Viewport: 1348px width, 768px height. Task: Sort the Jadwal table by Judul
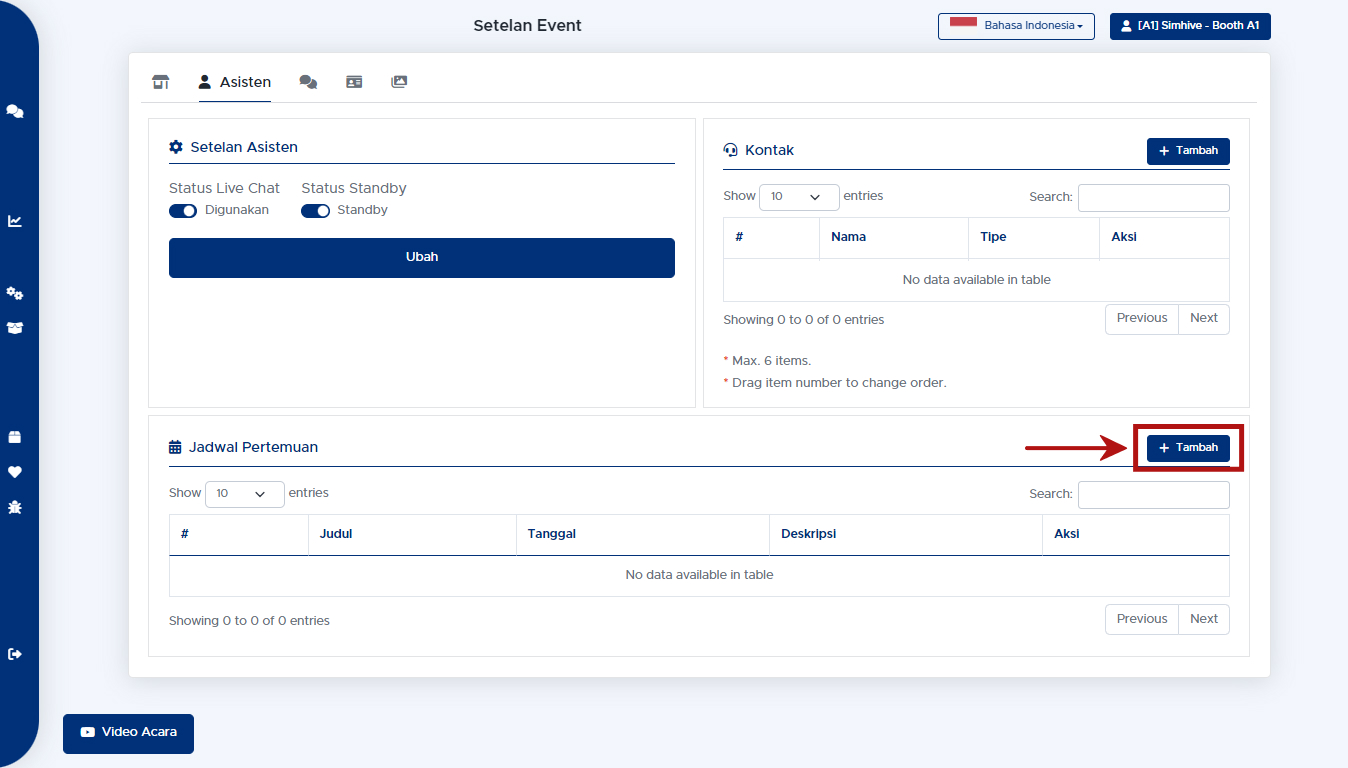(412, 534)
